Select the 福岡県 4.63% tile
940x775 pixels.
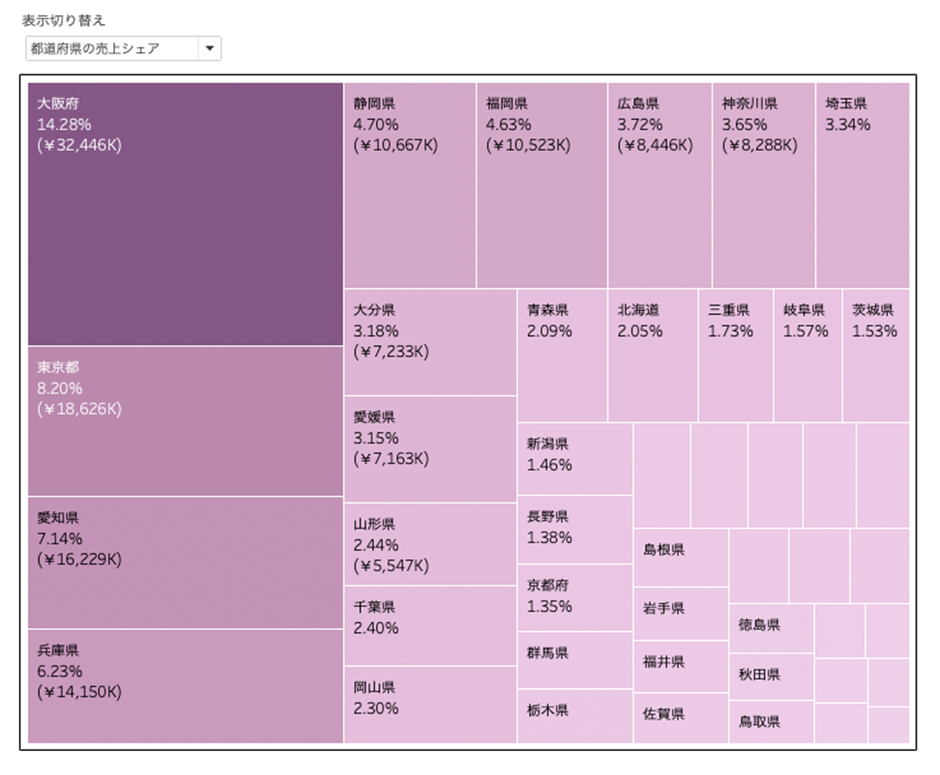(542, 185)
